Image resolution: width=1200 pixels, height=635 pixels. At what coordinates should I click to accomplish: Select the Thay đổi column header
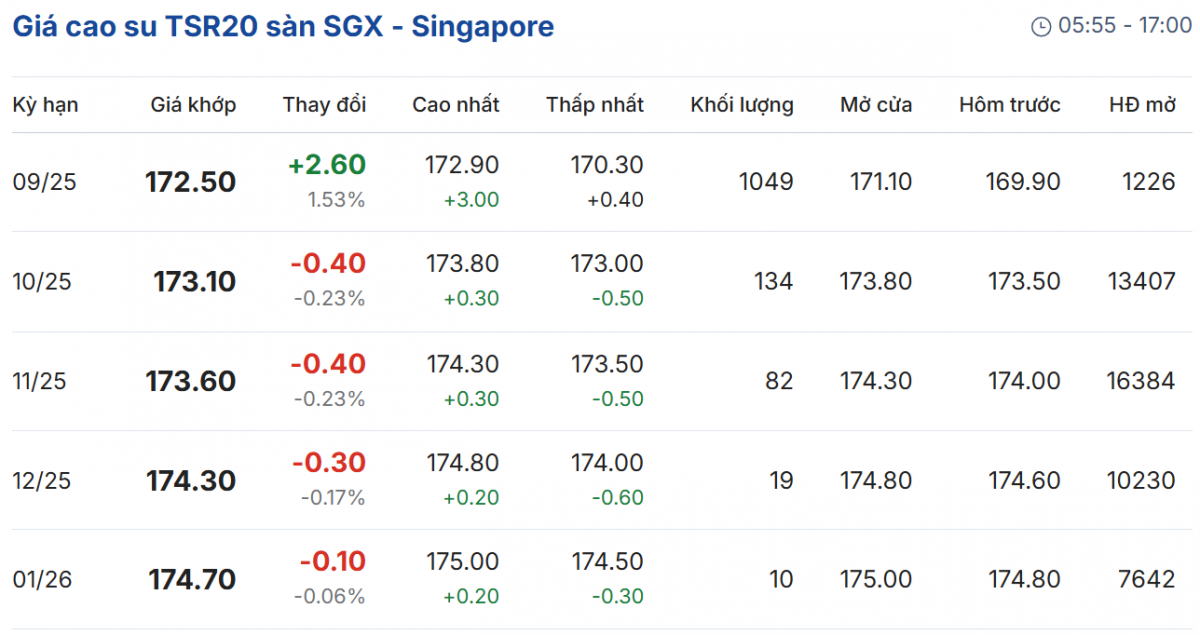coord(324,104)
